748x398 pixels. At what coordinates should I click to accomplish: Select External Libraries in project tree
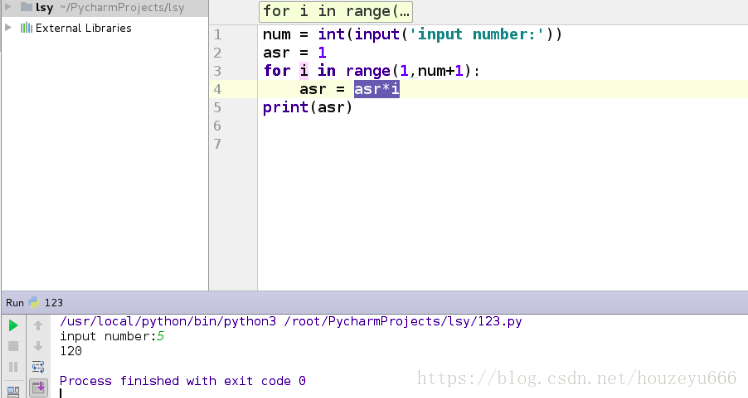tap(83, 28)
